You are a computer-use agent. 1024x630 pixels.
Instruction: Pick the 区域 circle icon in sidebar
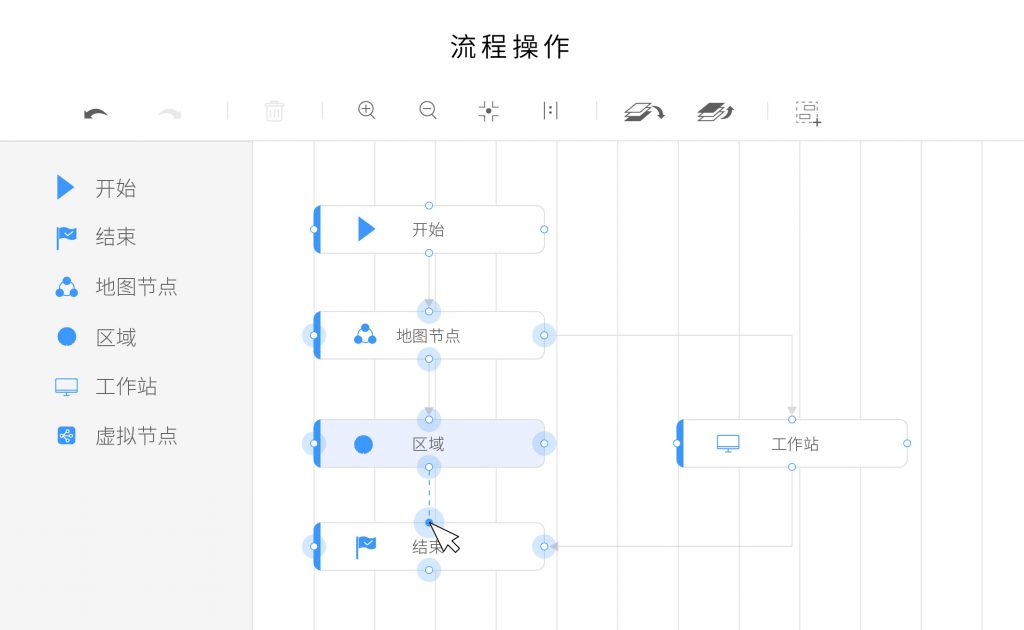(x=67, y=337)
